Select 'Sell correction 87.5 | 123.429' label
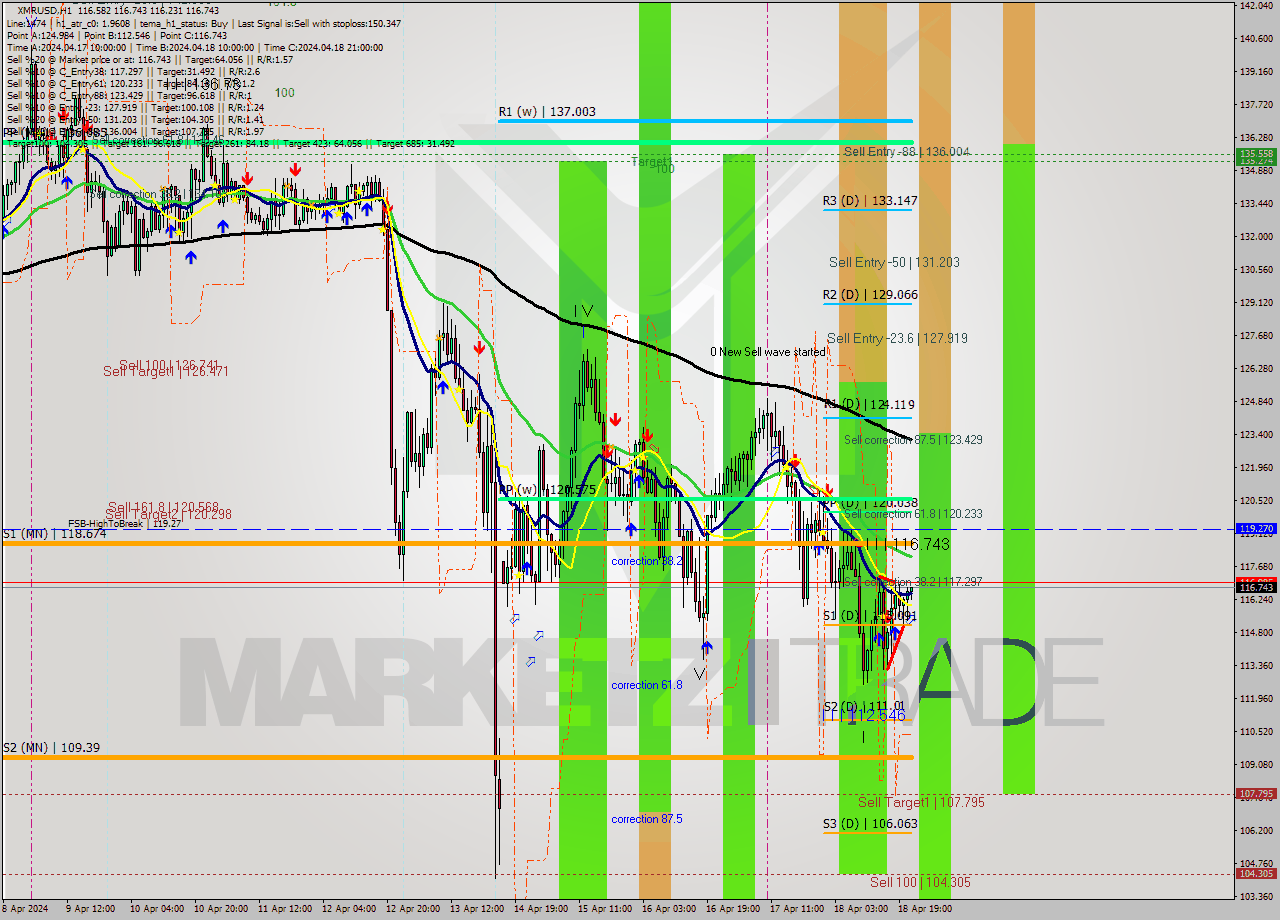This screenshot has width=1280, height=920. coord(913,440)
